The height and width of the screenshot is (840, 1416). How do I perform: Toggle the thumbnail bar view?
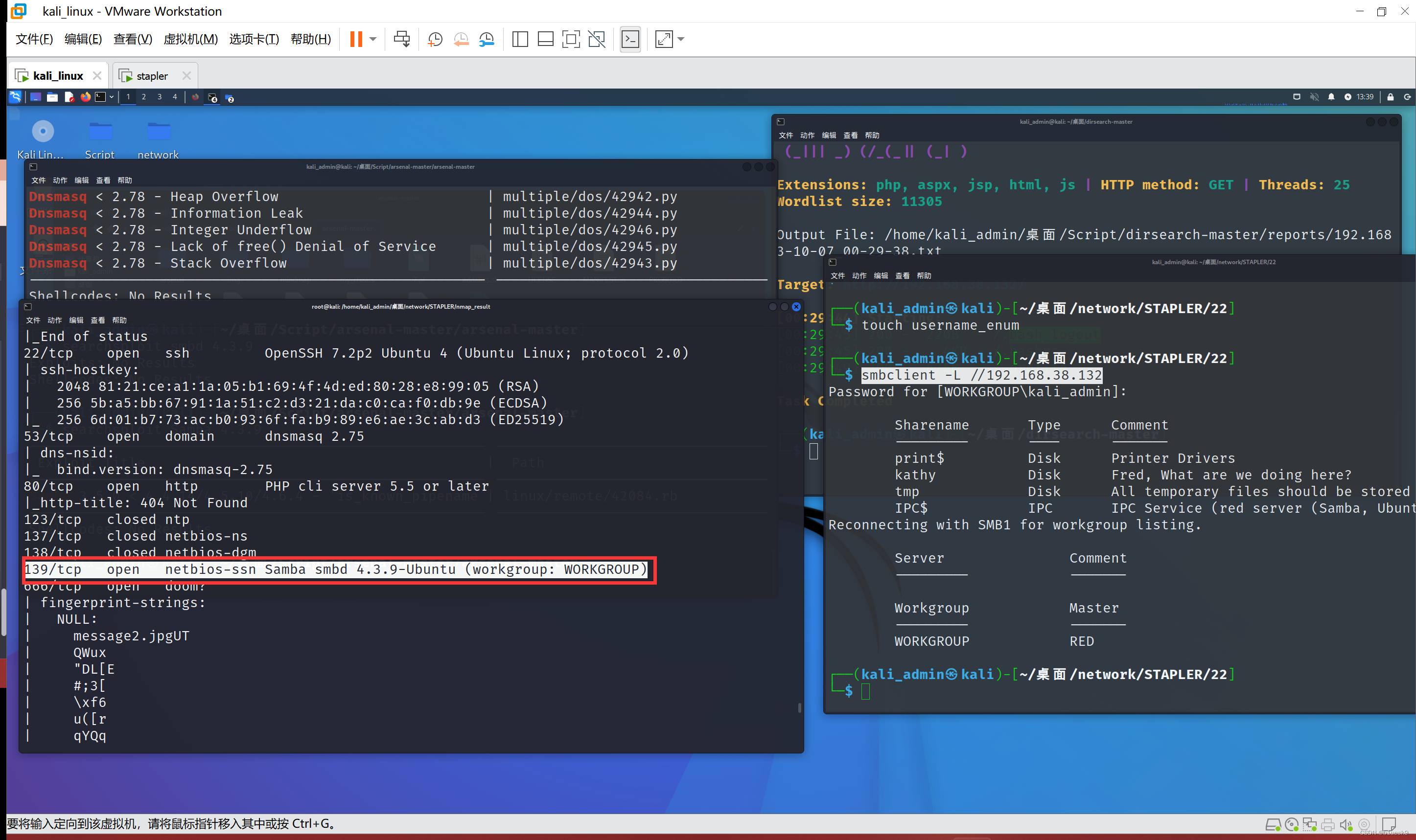point(545,39)
